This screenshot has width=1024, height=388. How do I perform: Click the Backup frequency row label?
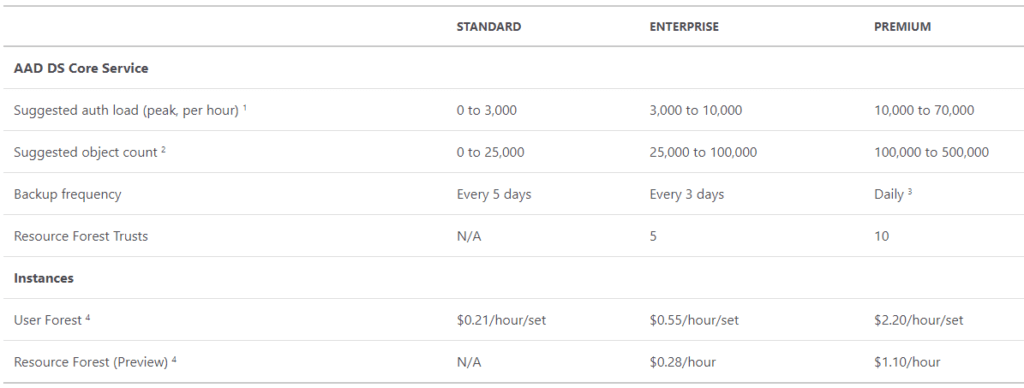pos(67,194)
